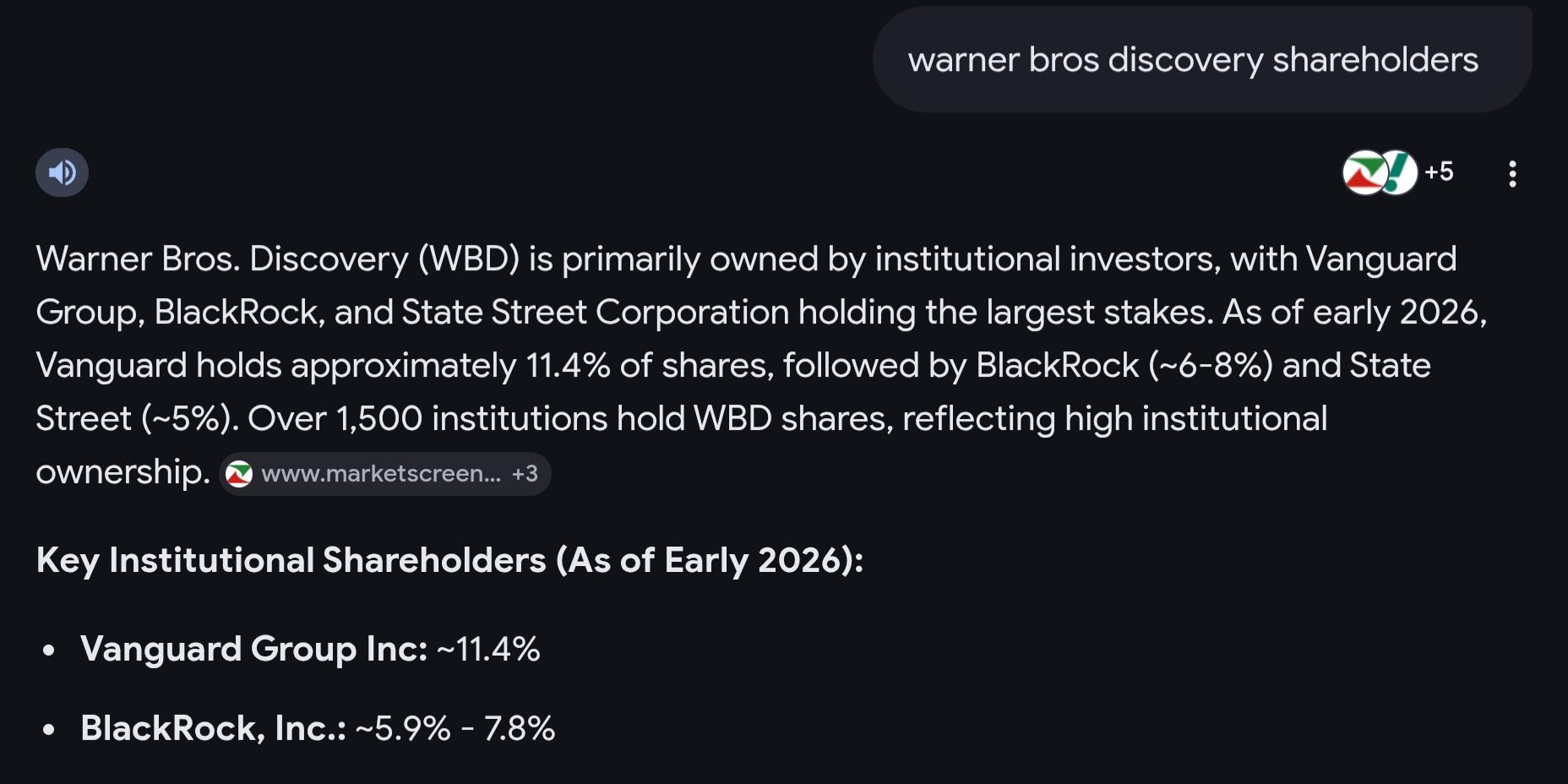Tap the 'warner bros discovery shareholders' query bubble
This screenshot has width=1568, height=784.
1193,60
